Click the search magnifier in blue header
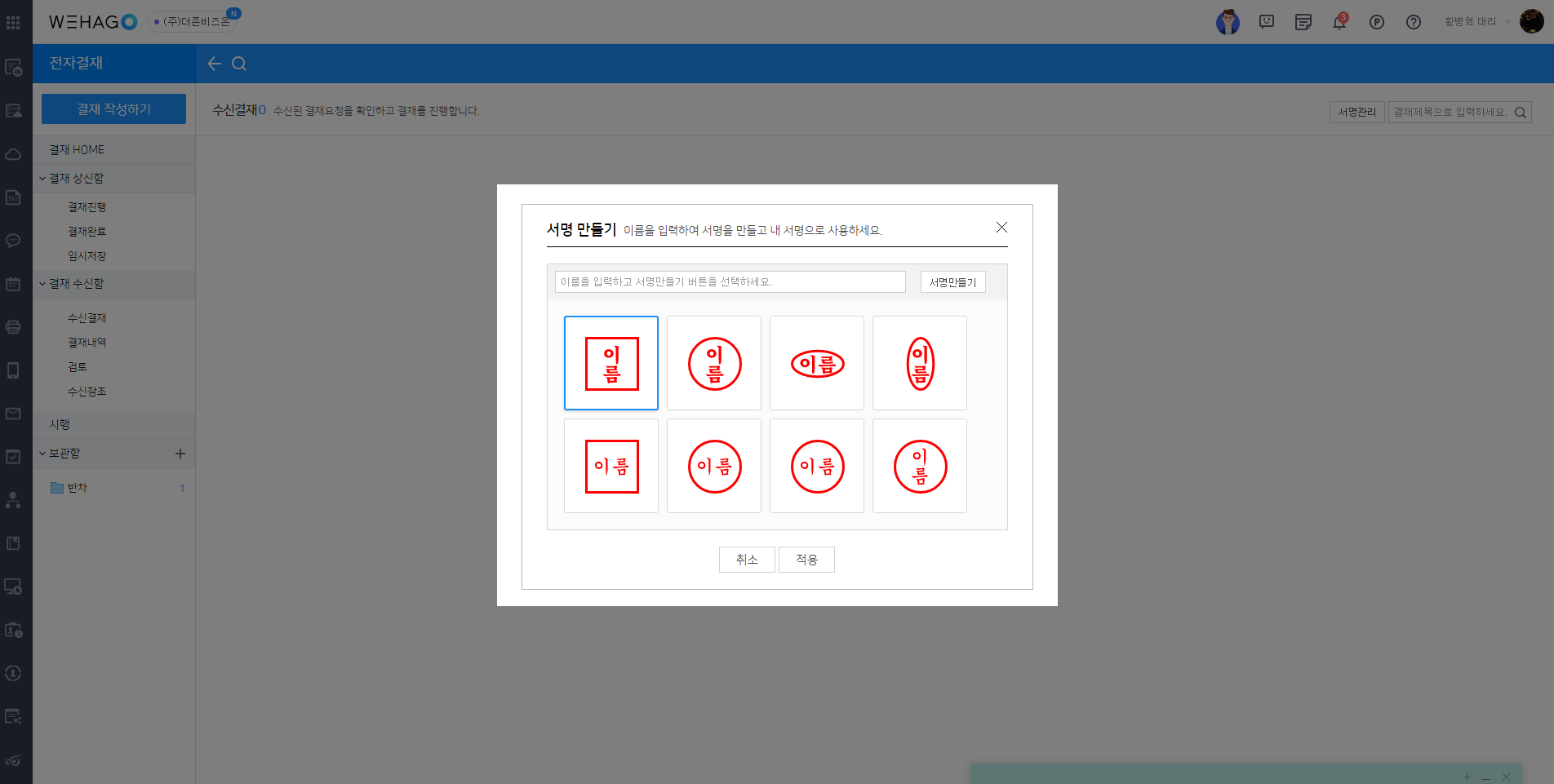 coord(239,64)
